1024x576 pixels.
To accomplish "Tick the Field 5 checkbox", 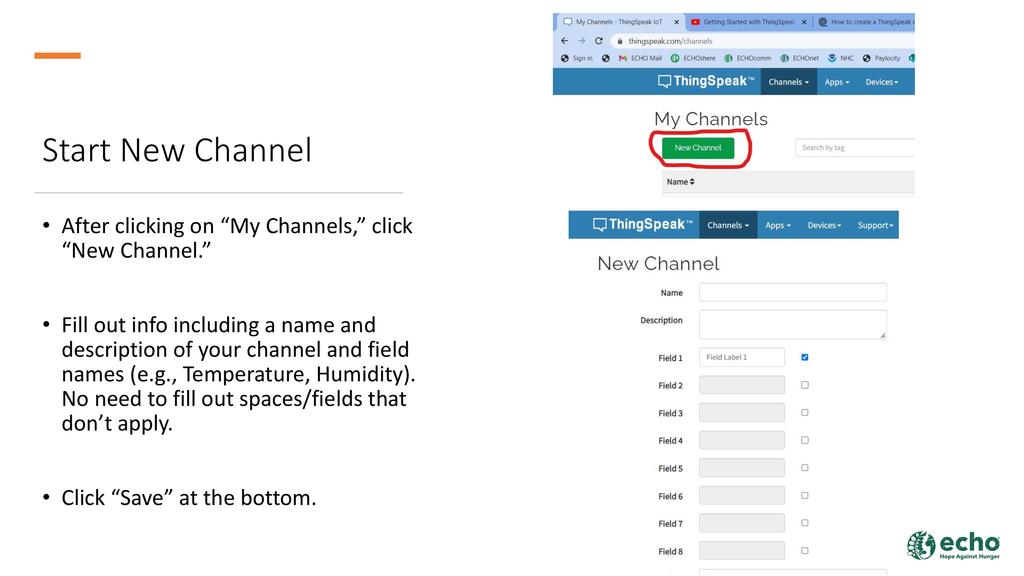I will click(x=805, y=468).
